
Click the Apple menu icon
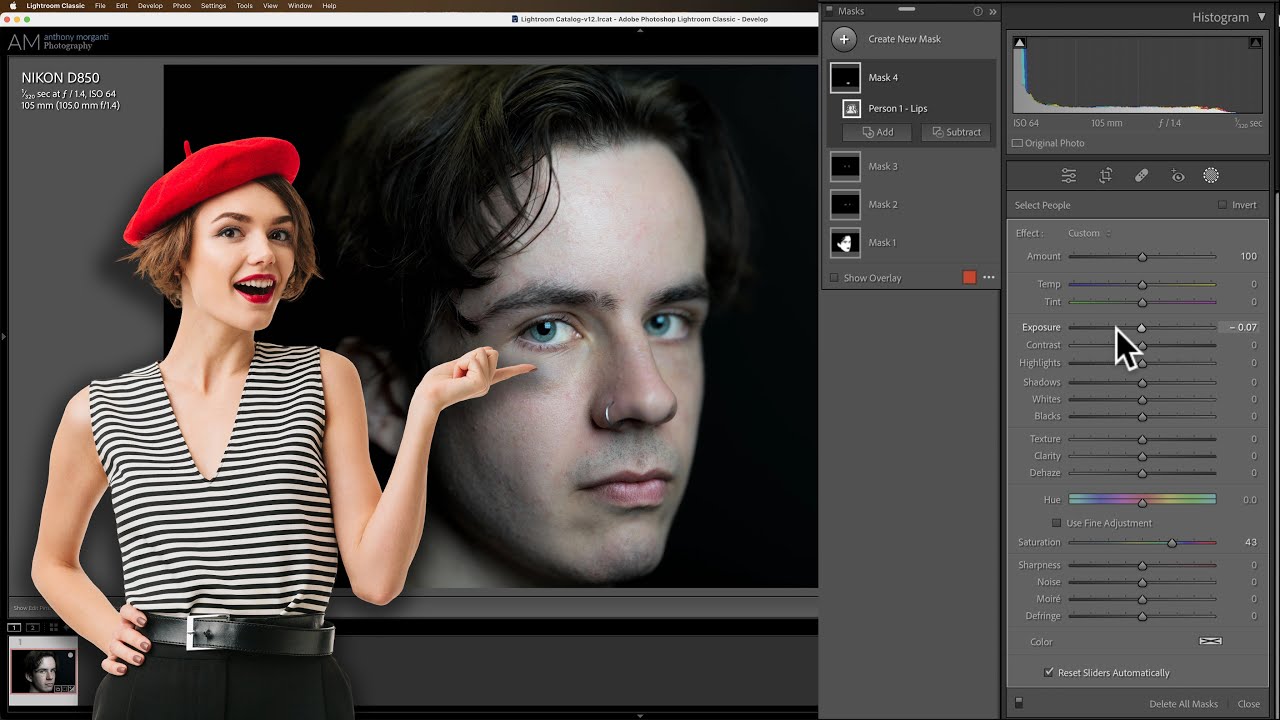[x=13, y=6]
